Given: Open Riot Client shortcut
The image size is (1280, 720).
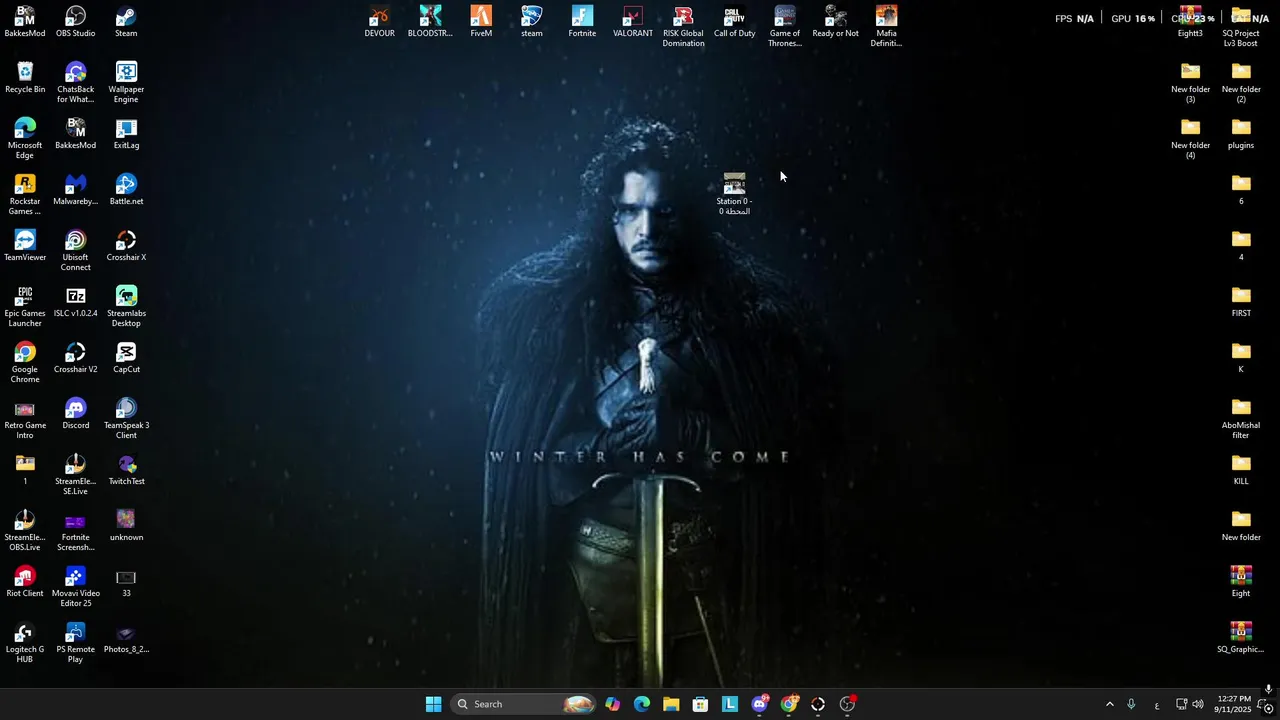Looking at the screenshot, I should point(25,582).
